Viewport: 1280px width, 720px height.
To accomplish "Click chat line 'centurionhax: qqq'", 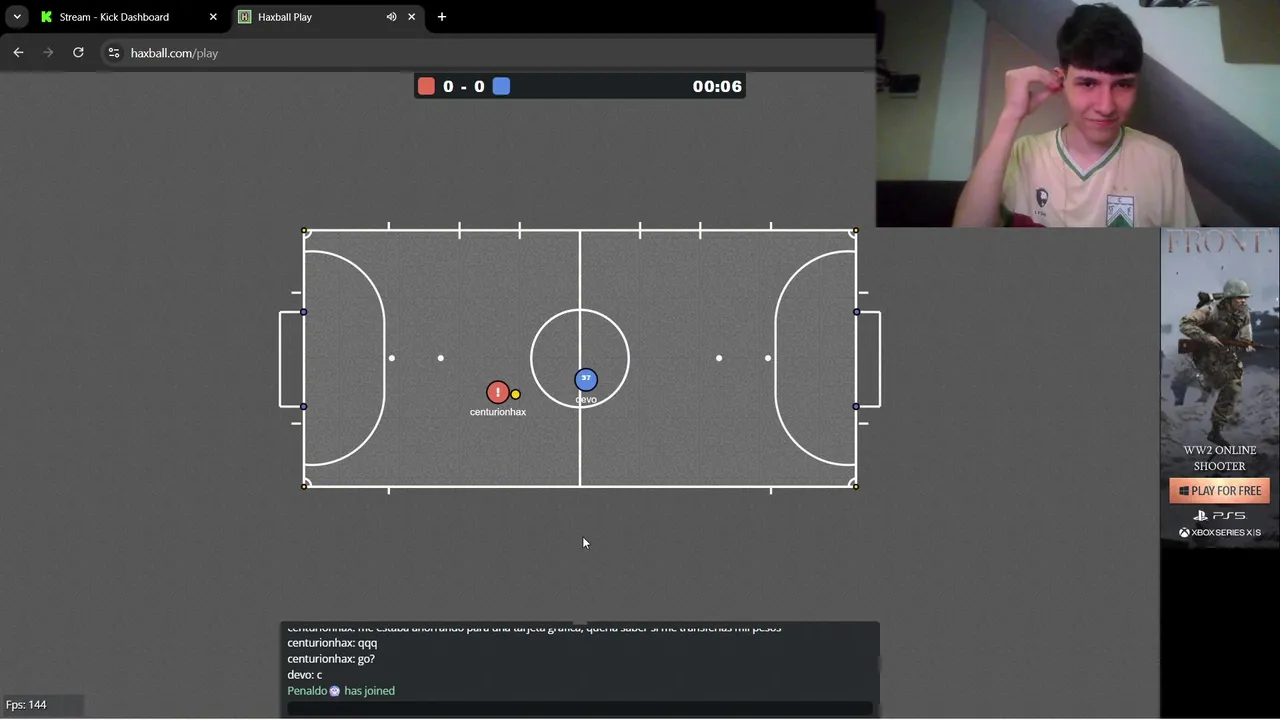I will tap(332, 643).
